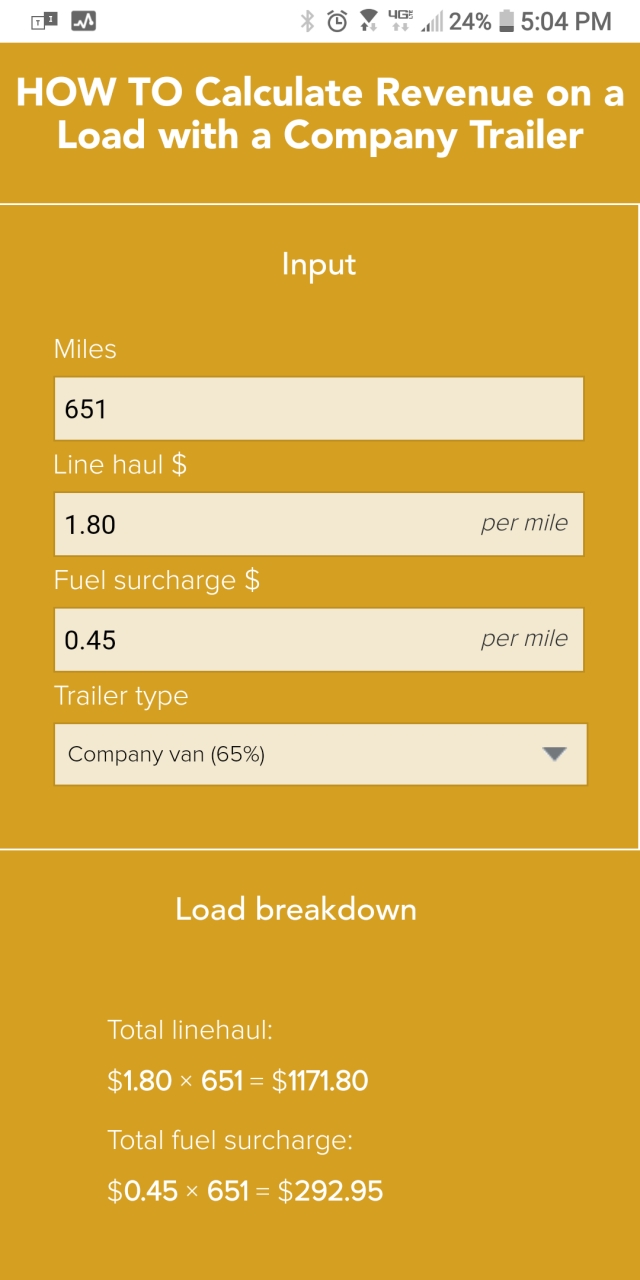Tap the Bluetooth icon in status bar
This screenshot has width=640, height=1280.
[308, 21]
